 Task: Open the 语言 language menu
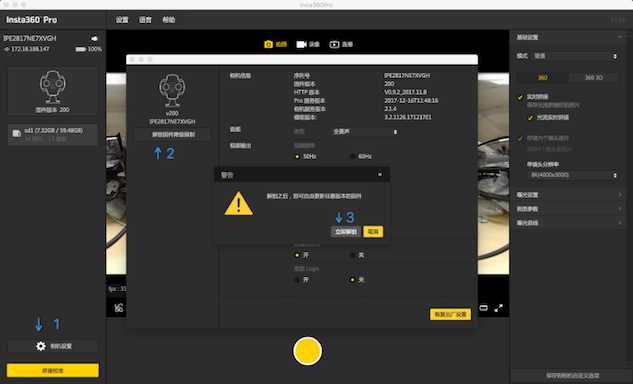[x=145, y=20]
